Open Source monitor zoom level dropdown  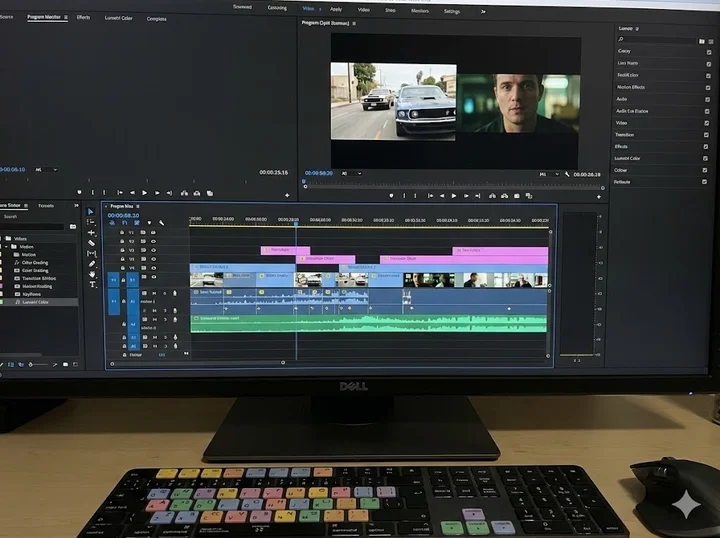pyautogui.click(x=46, y=170)
